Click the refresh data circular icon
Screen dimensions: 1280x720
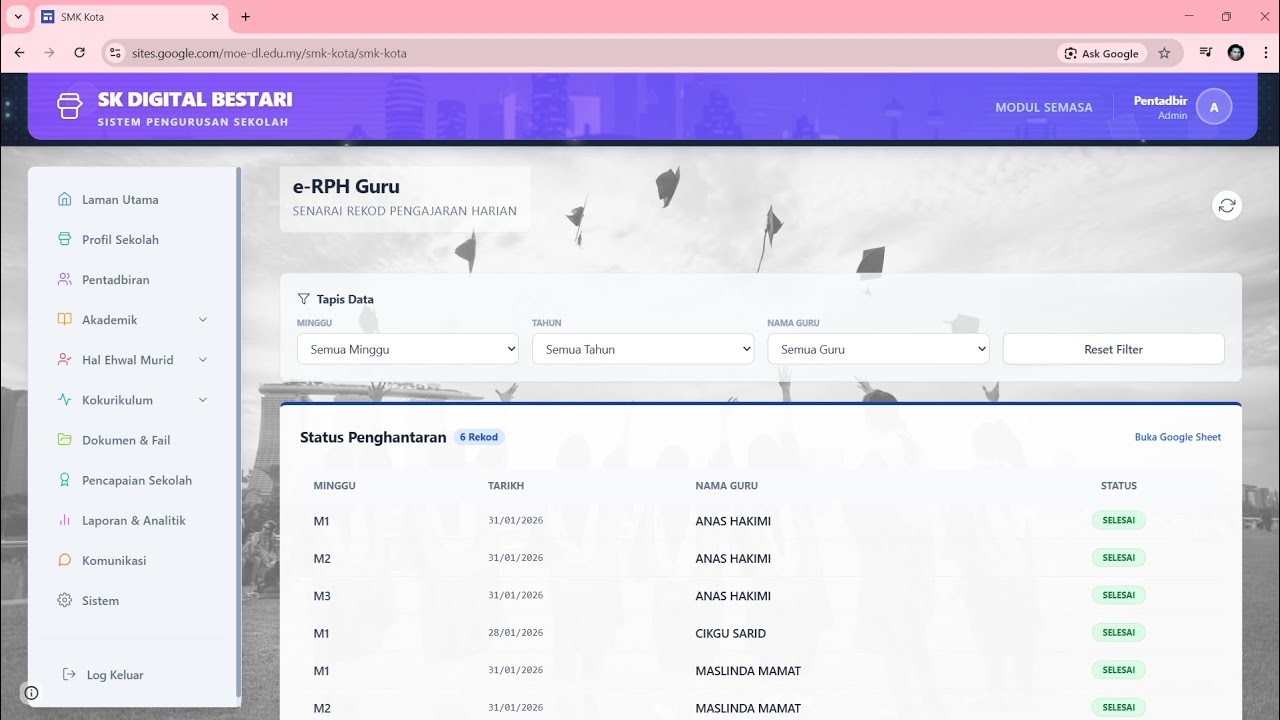[1227, 205]
